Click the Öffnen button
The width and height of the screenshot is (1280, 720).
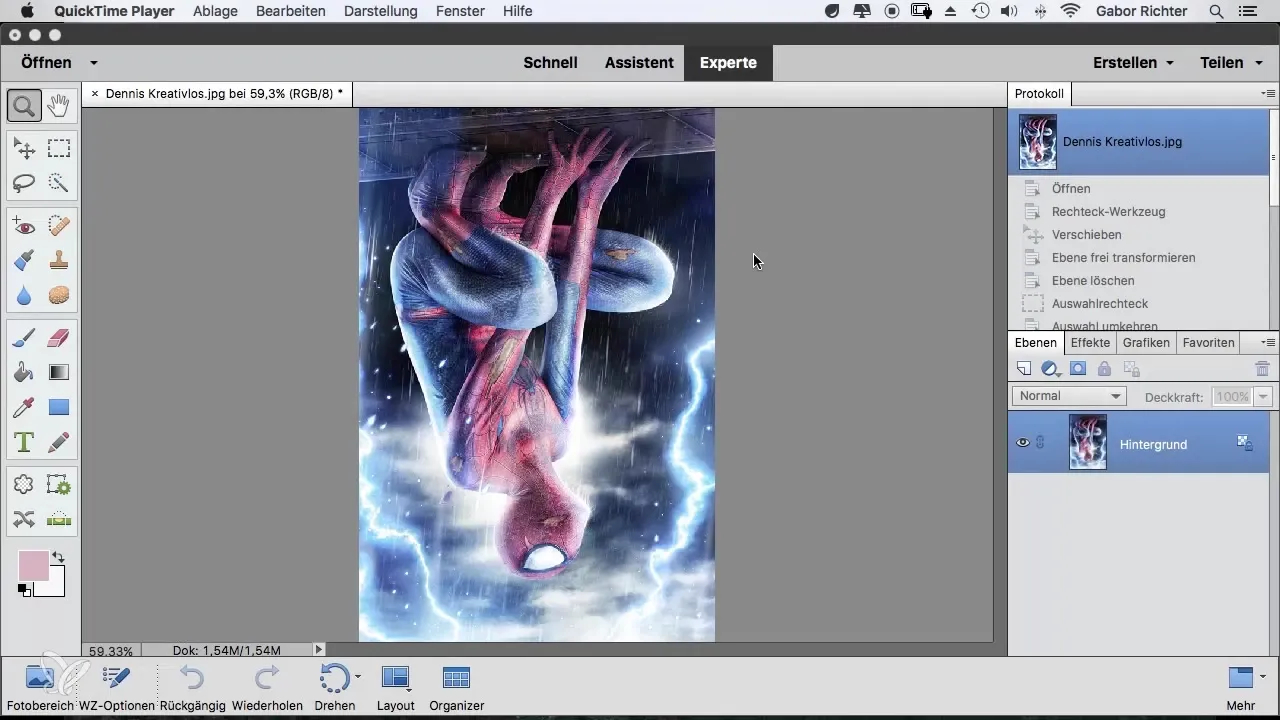46,62
